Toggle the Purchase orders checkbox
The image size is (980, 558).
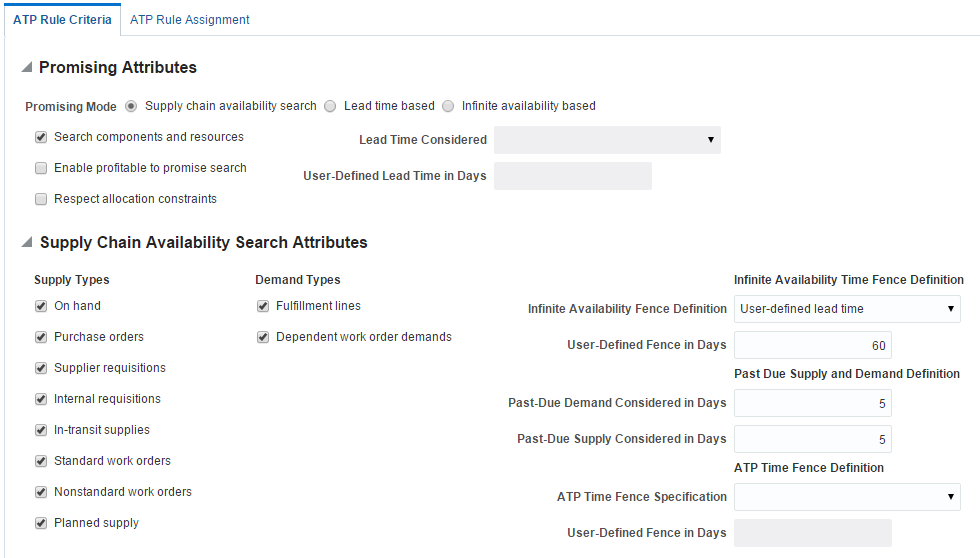(x=41, y=337)
